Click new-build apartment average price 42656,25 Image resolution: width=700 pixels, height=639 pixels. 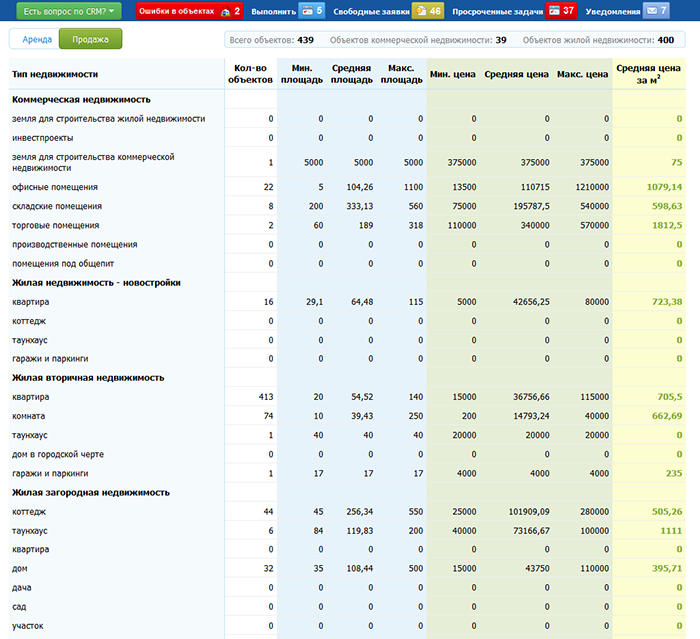coord(531,302)
